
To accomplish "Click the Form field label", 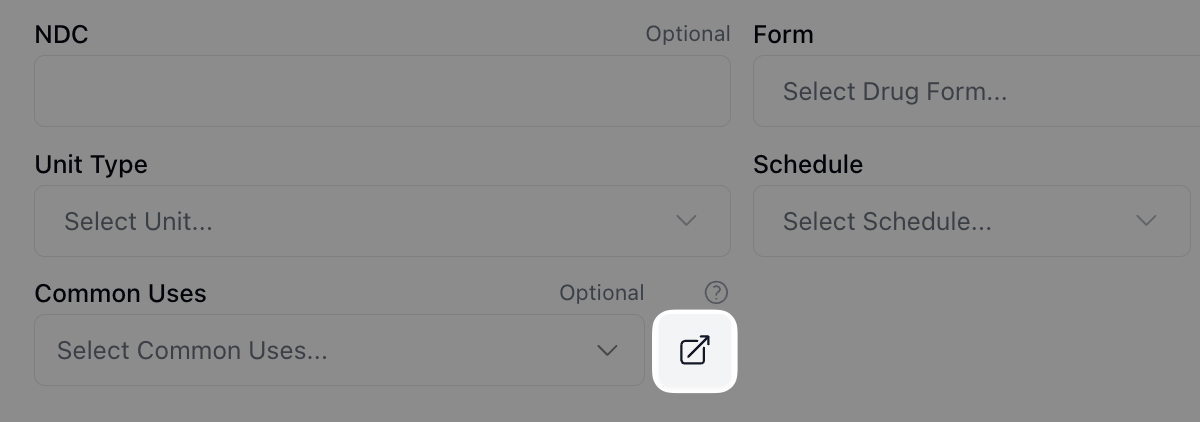I will click(x=783, y=35).
